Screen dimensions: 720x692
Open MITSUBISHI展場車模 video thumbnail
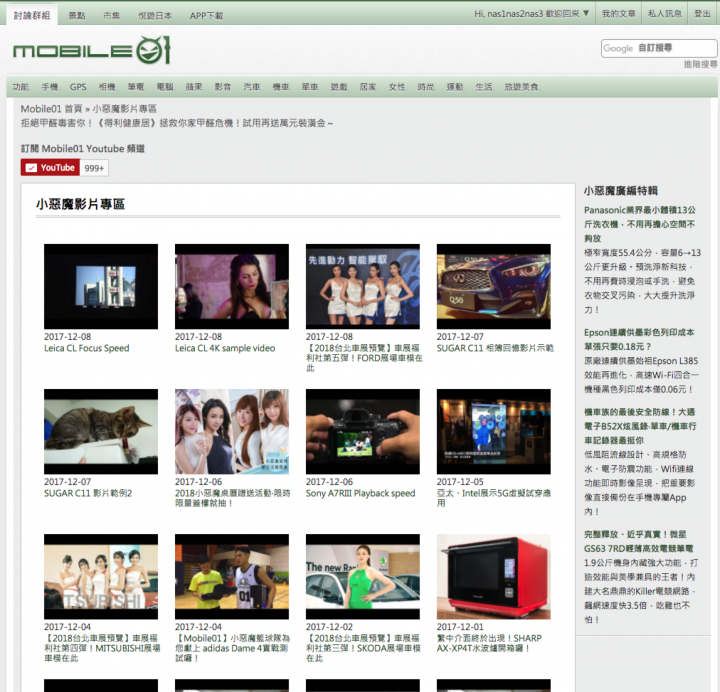pos(101,577)
